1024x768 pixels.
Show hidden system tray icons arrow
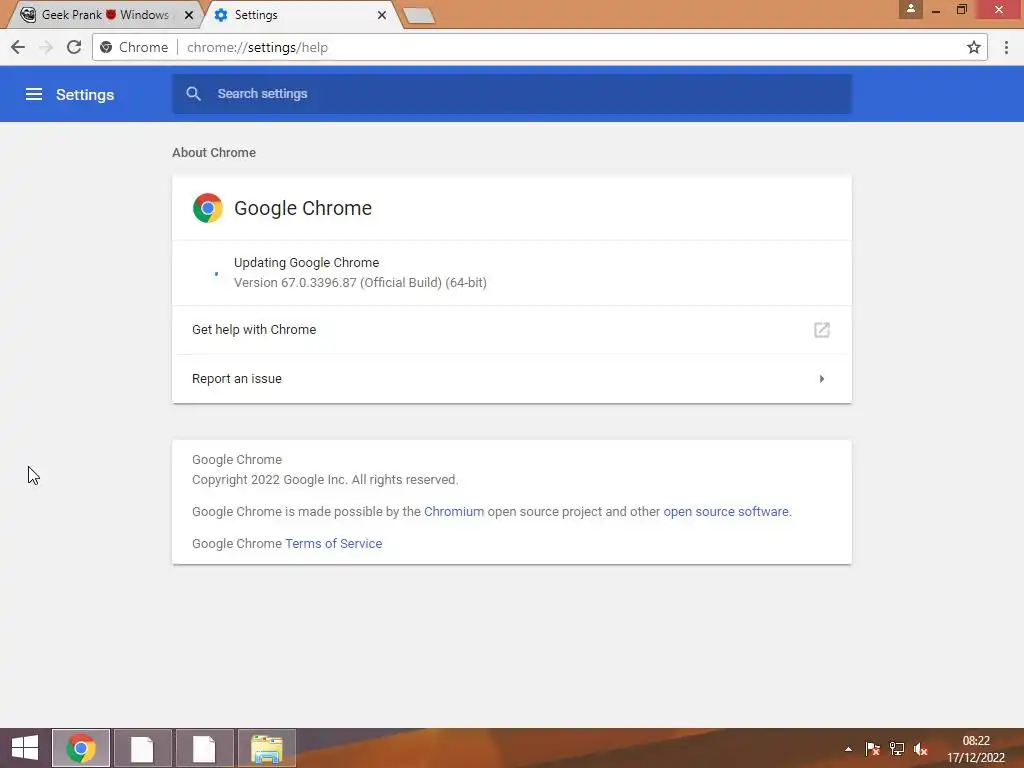848,749
